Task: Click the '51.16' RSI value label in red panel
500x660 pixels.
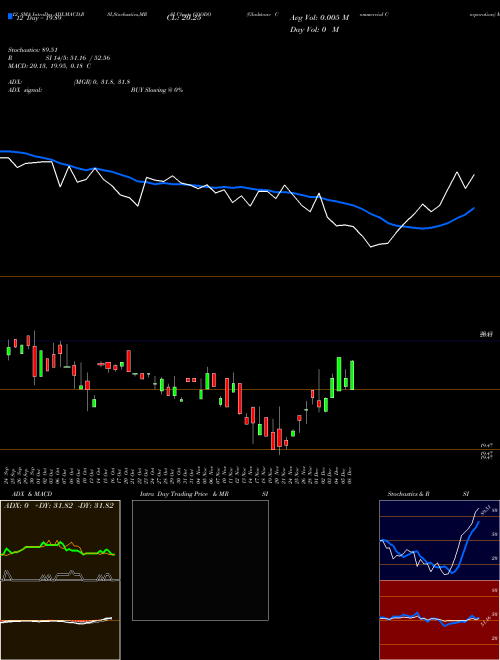Action: pyautogui.click(x=484, y=620)
